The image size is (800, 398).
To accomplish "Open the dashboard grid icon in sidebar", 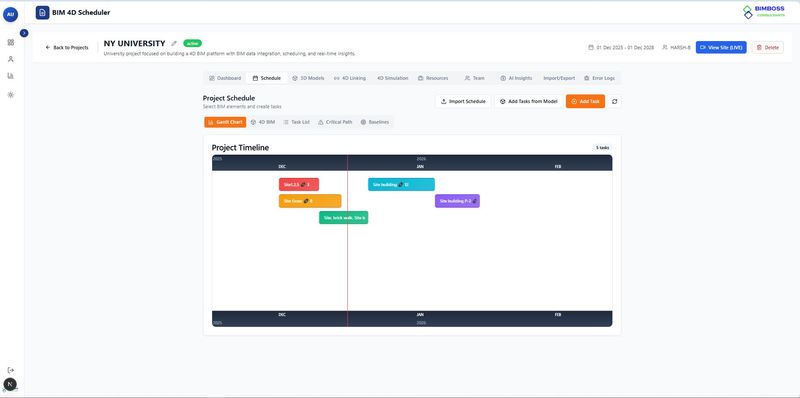I will coord(11,42).
